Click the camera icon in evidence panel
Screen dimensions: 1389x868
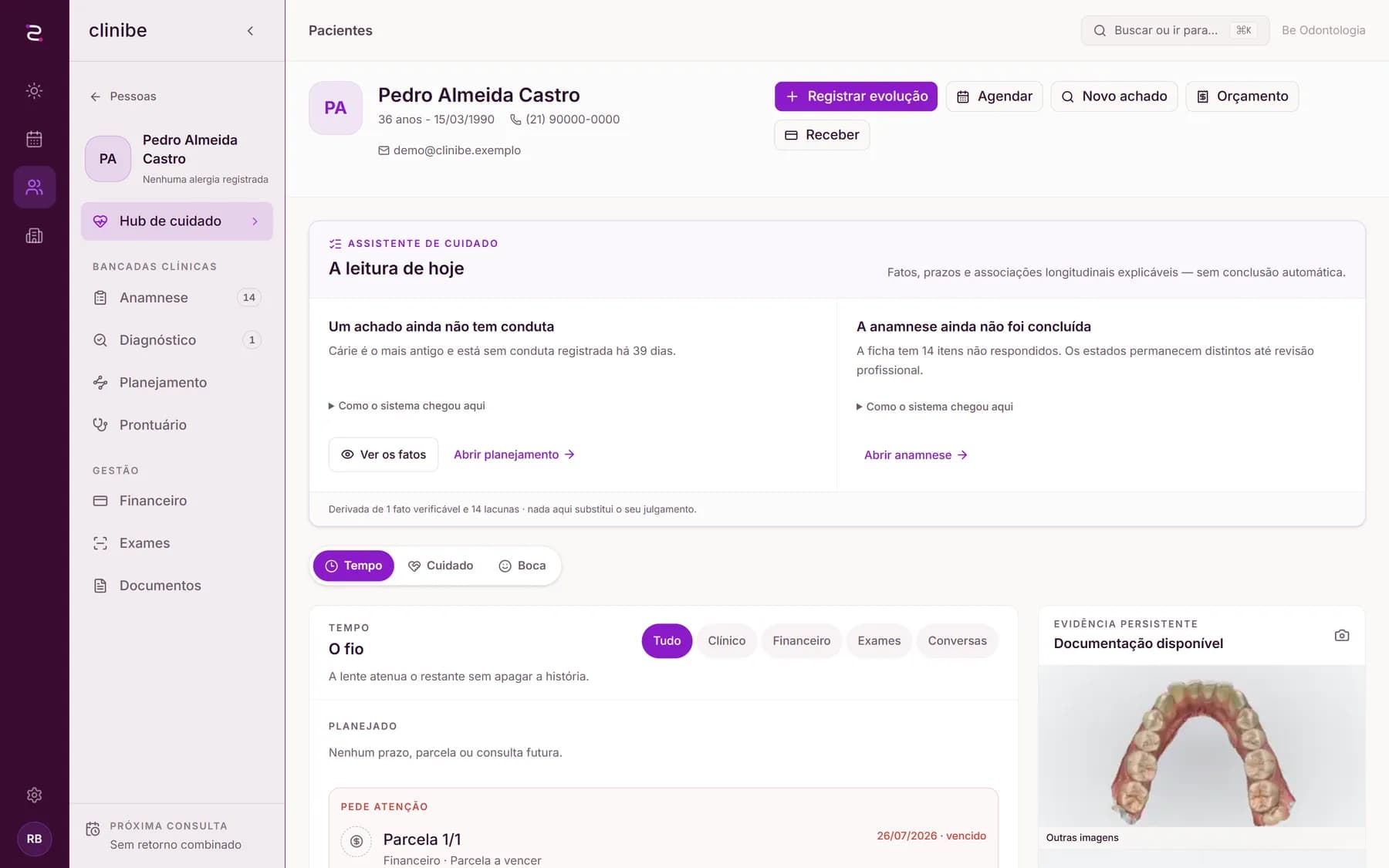[x=1342, y=635]
